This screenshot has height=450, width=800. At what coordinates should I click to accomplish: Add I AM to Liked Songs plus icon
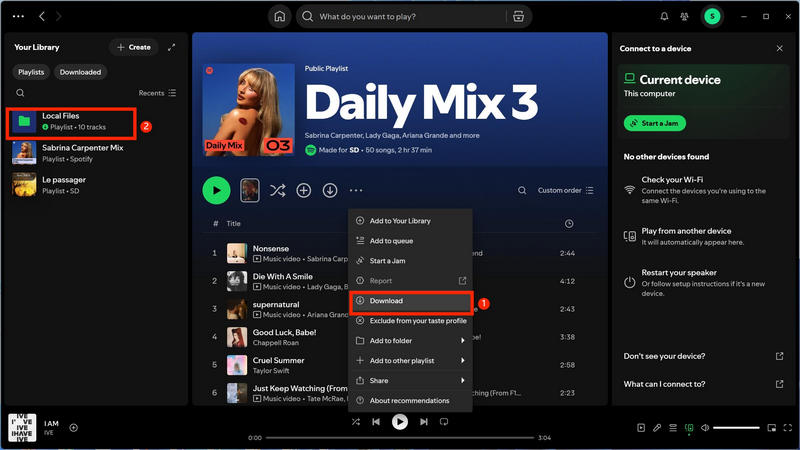73,428
